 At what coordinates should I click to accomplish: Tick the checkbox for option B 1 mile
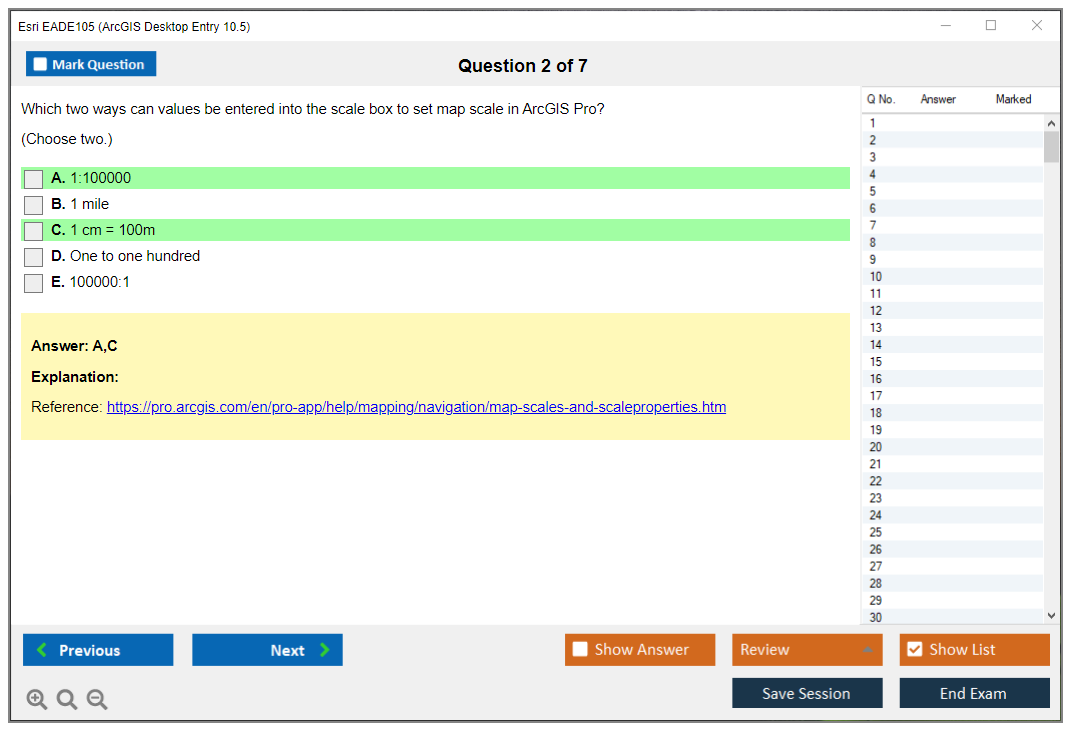point(34,205)
